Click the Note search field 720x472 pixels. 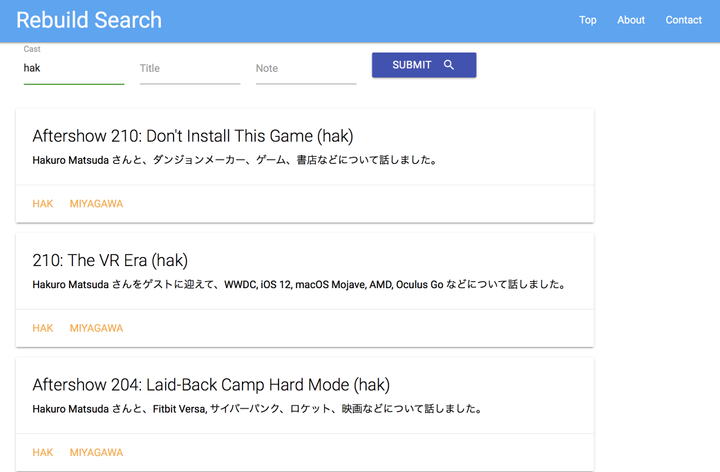[305, 69]
